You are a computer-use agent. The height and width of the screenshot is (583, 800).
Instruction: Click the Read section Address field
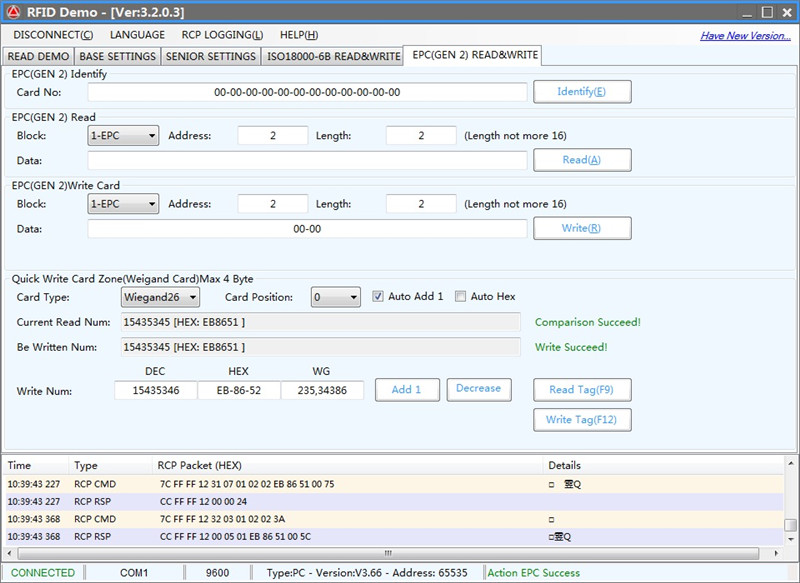tap(273, 136)
